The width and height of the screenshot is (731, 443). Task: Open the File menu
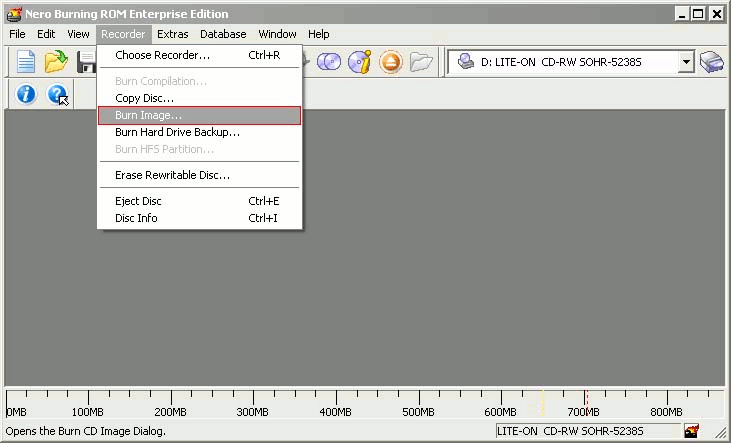(x=17, y=34)
